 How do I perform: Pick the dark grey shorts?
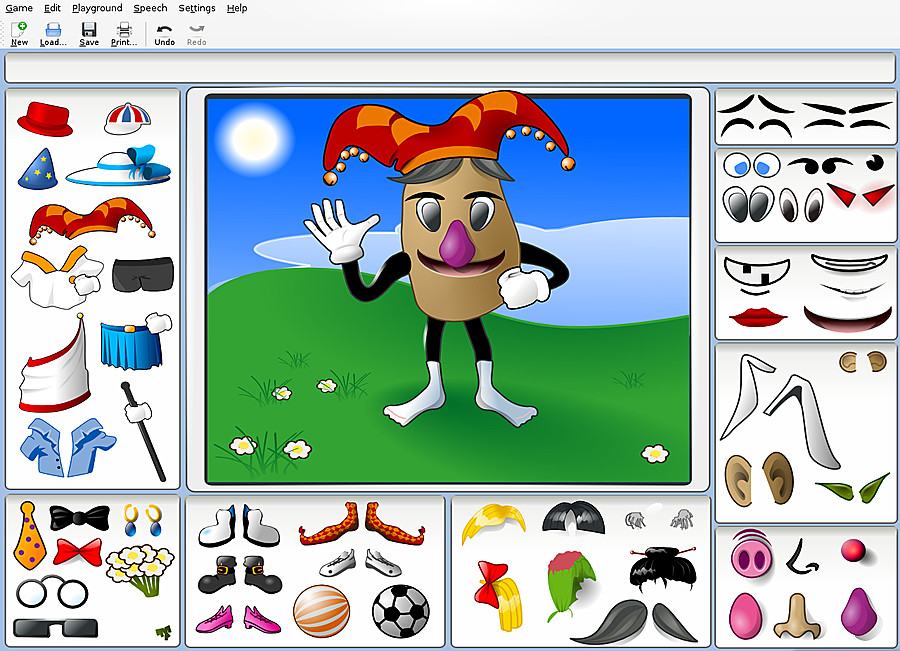coord(142,274)
